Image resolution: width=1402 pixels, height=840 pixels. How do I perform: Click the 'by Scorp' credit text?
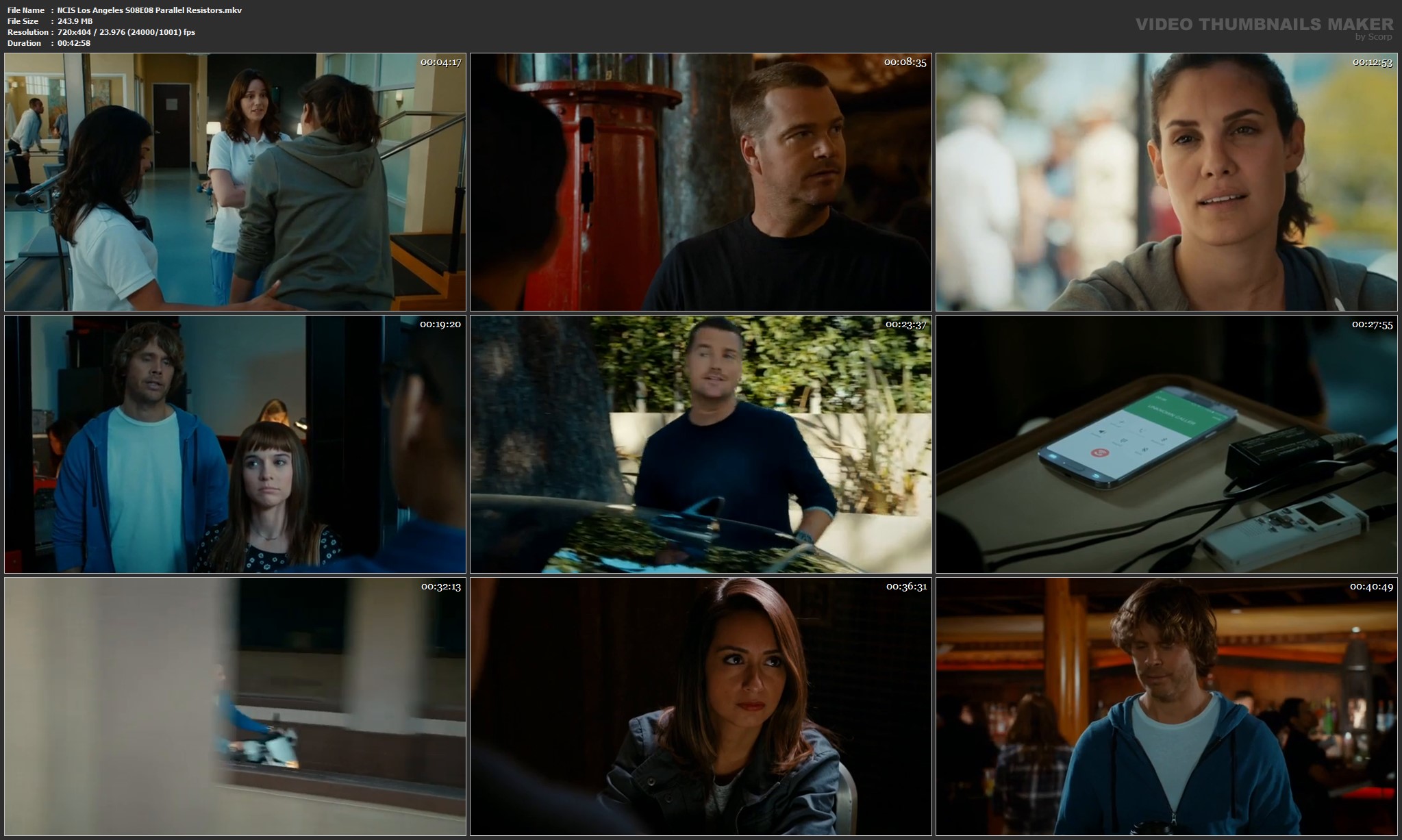[x=1373, y=37]
